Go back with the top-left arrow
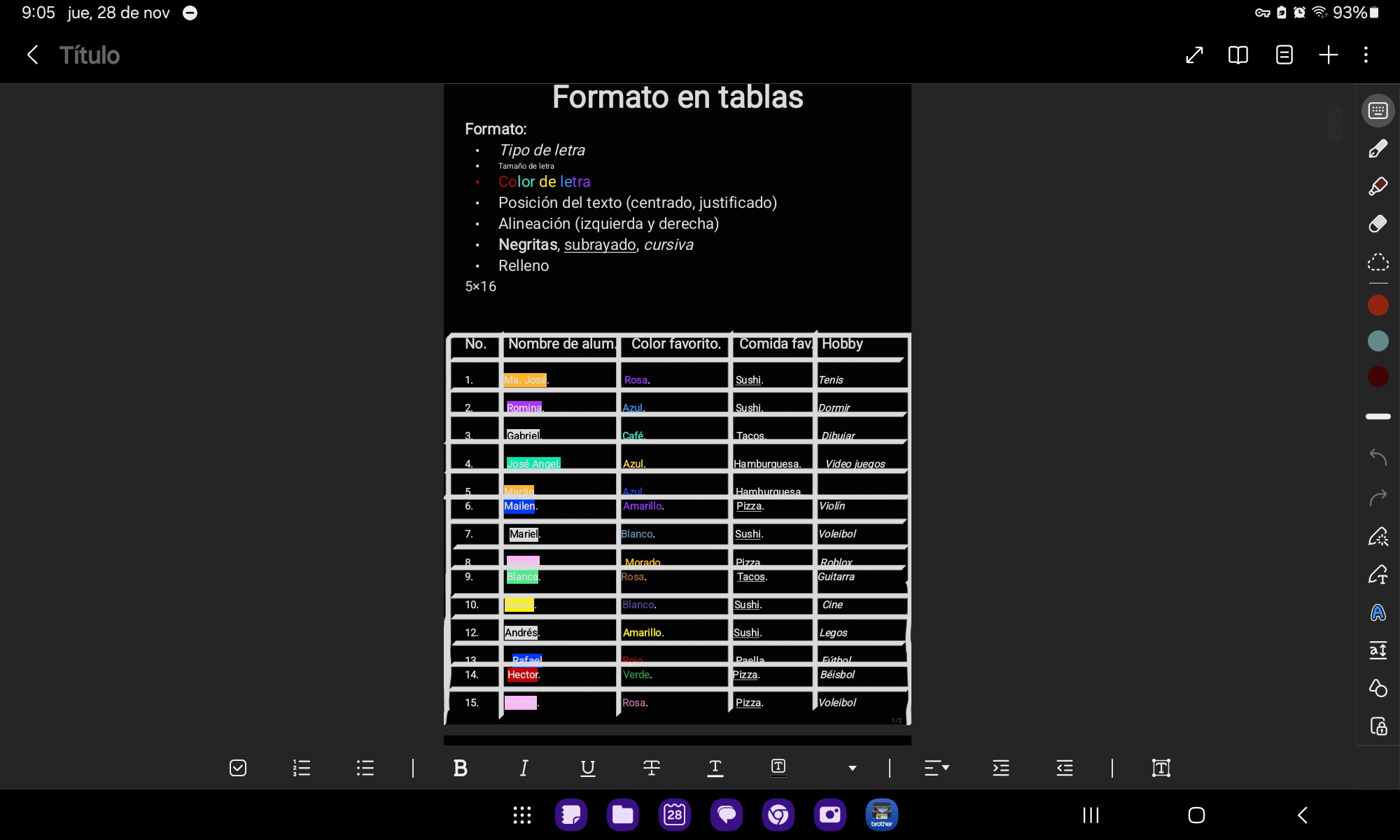Viewport: 1400px width, 840px height. pos(32,55)
